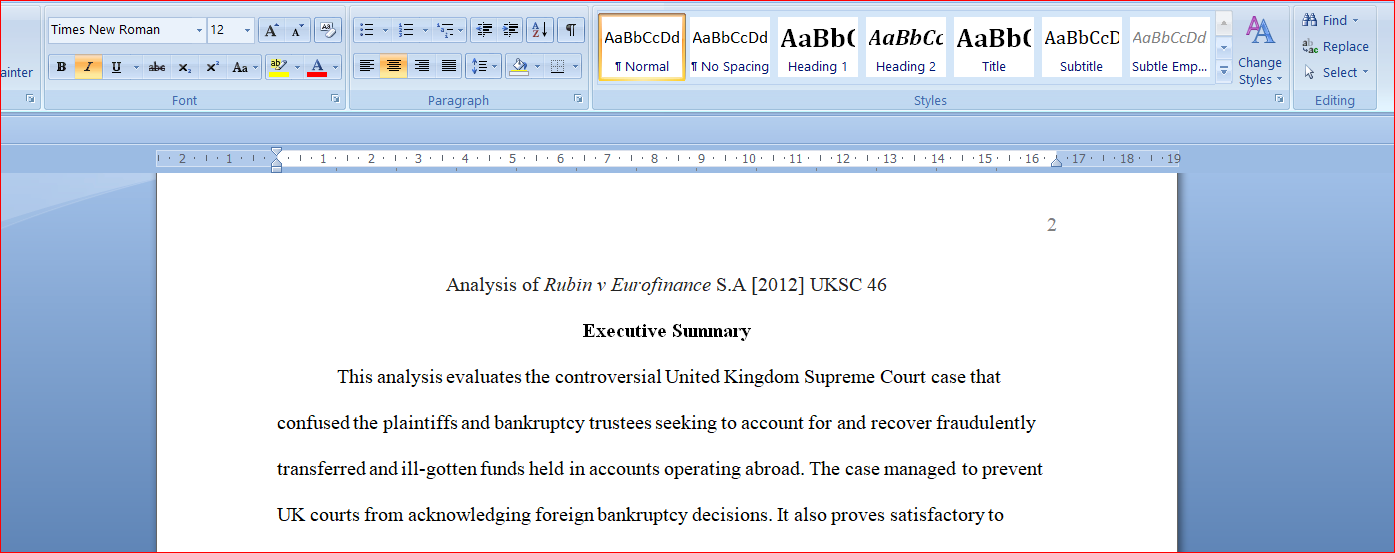Open the Change Styles menu
Screen dimensions: 1395x553
pyautogui.click(x=1260, y=50)
